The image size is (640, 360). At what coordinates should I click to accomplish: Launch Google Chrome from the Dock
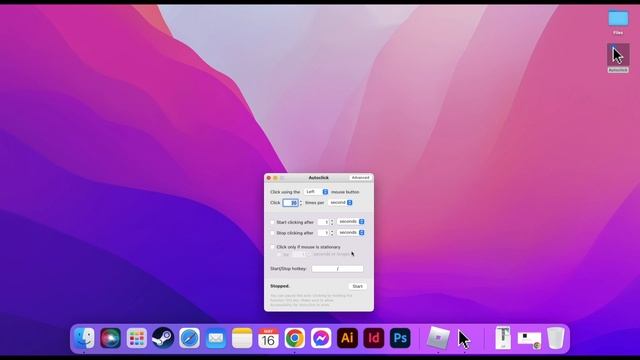pyautogui.click(x=295, y=338)
